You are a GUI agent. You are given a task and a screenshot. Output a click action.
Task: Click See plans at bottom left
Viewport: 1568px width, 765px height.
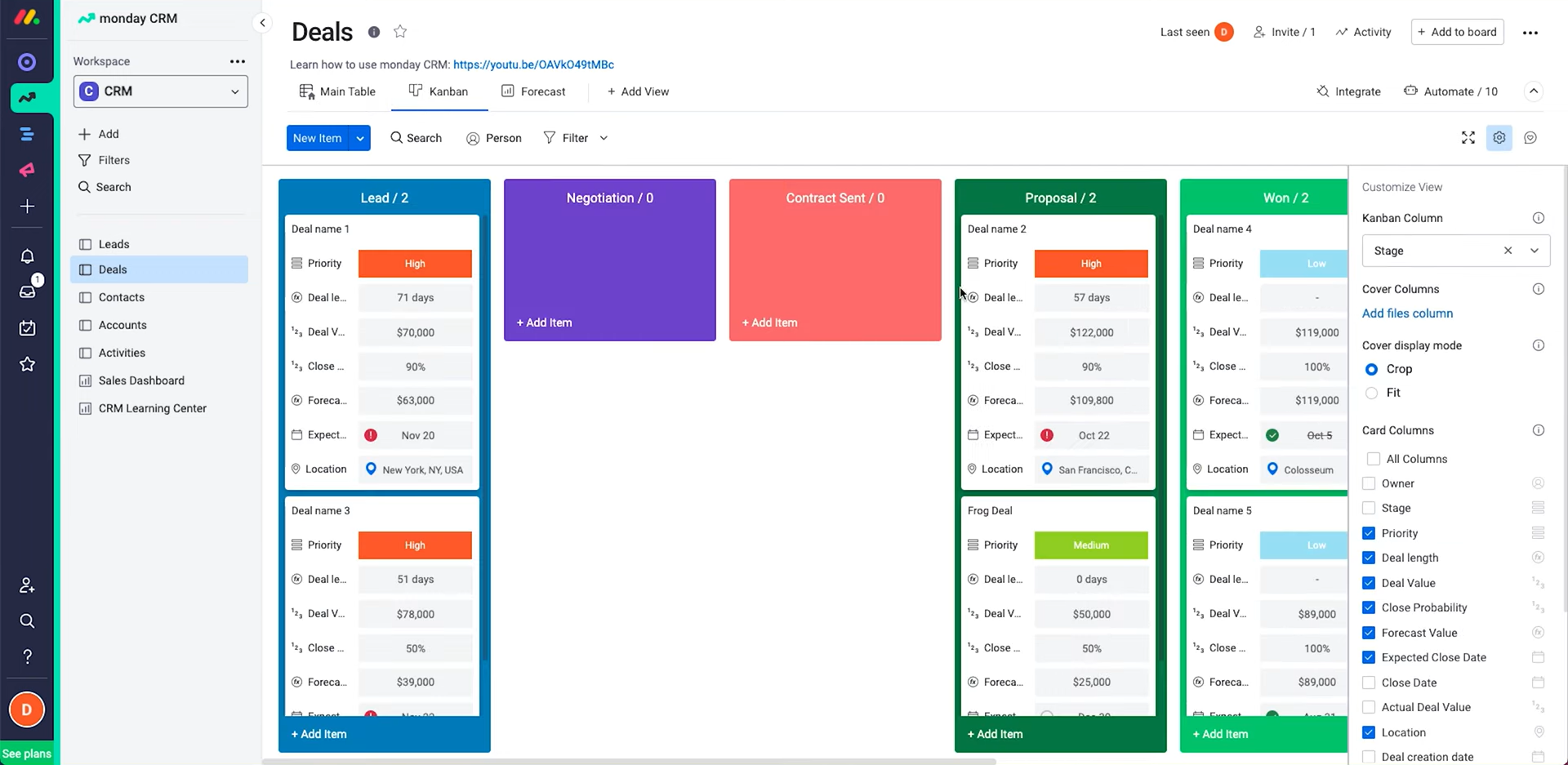pyautogui.click(x=26, y=754)
